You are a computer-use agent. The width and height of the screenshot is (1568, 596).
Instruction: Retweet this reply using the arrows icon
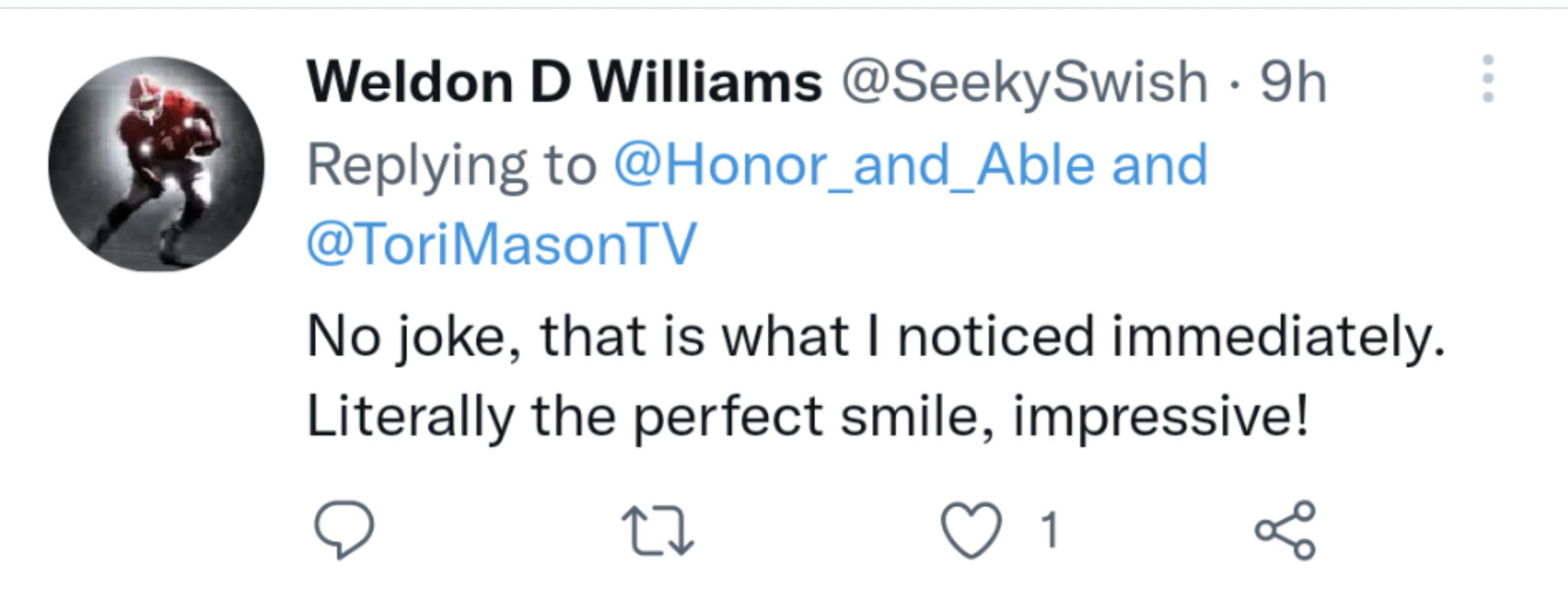[x=658, y=530]
